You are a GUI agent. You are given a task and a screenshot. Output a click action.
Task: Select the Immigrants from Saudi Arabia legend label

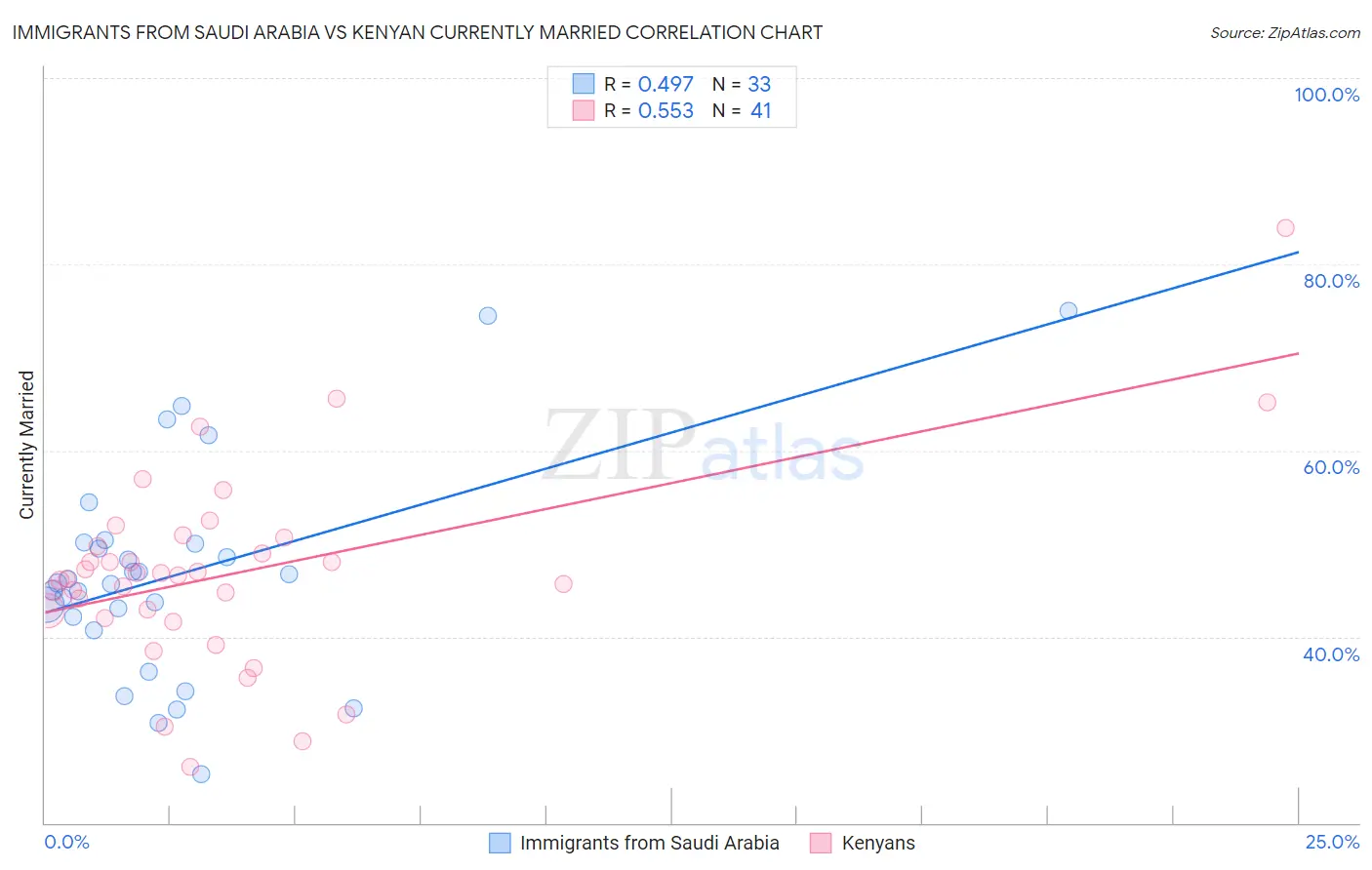coord(650,843)
